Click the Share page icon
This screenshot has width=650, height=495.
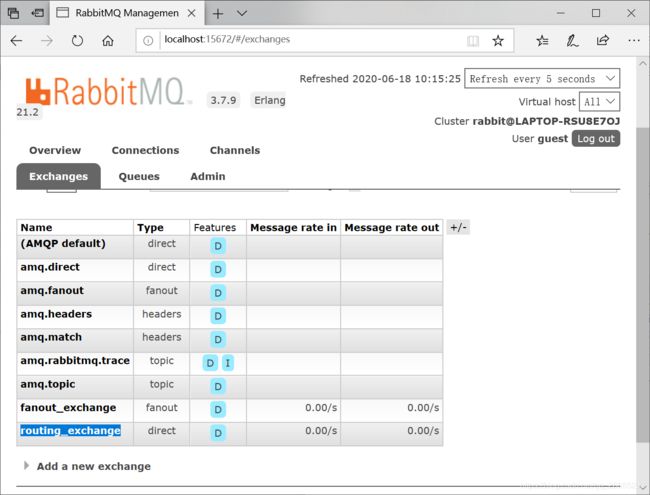coord(603,40)
